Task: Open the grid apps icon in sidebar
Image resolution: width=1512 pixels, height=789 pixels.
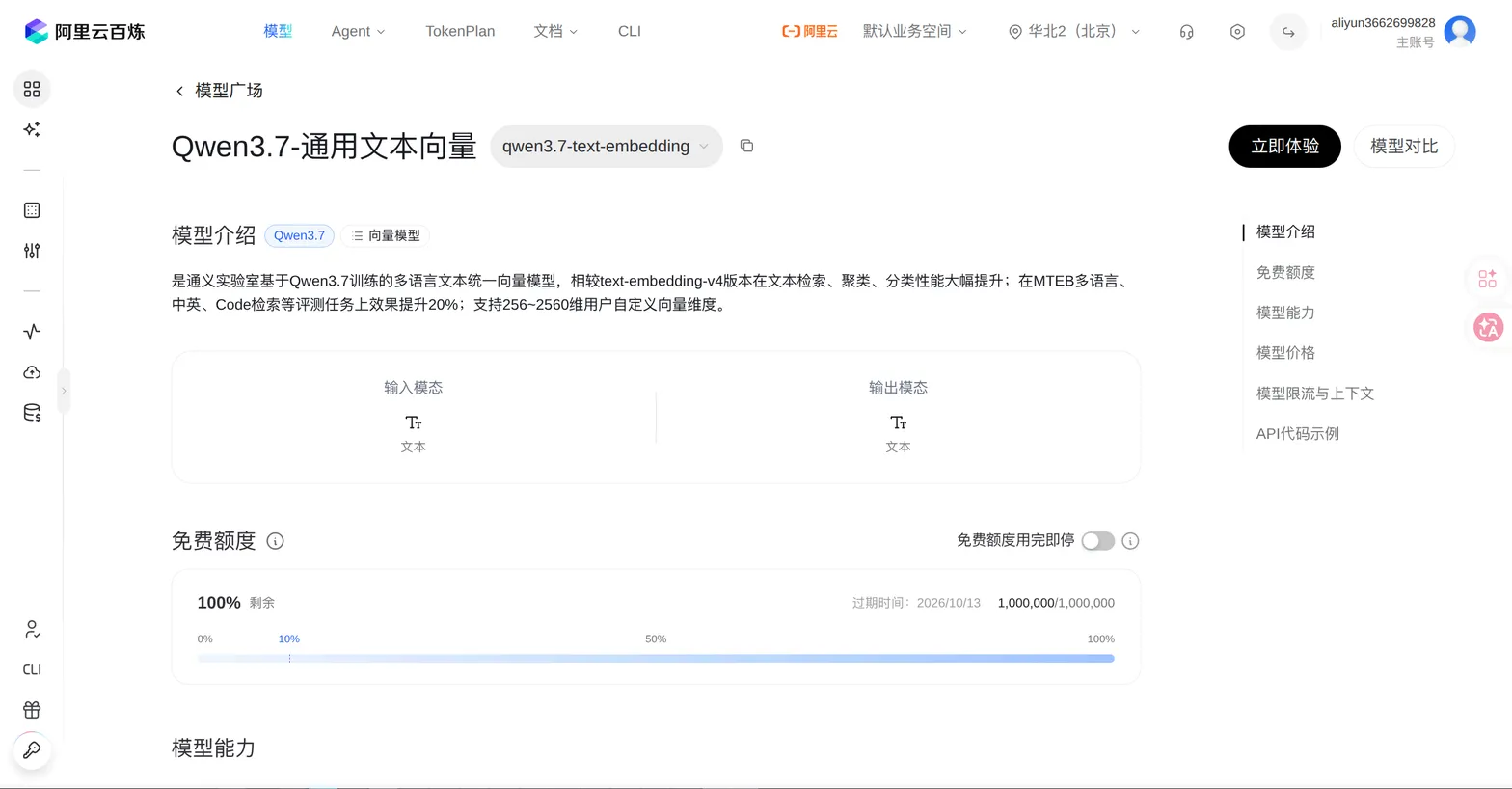Action: coord(32,89)
